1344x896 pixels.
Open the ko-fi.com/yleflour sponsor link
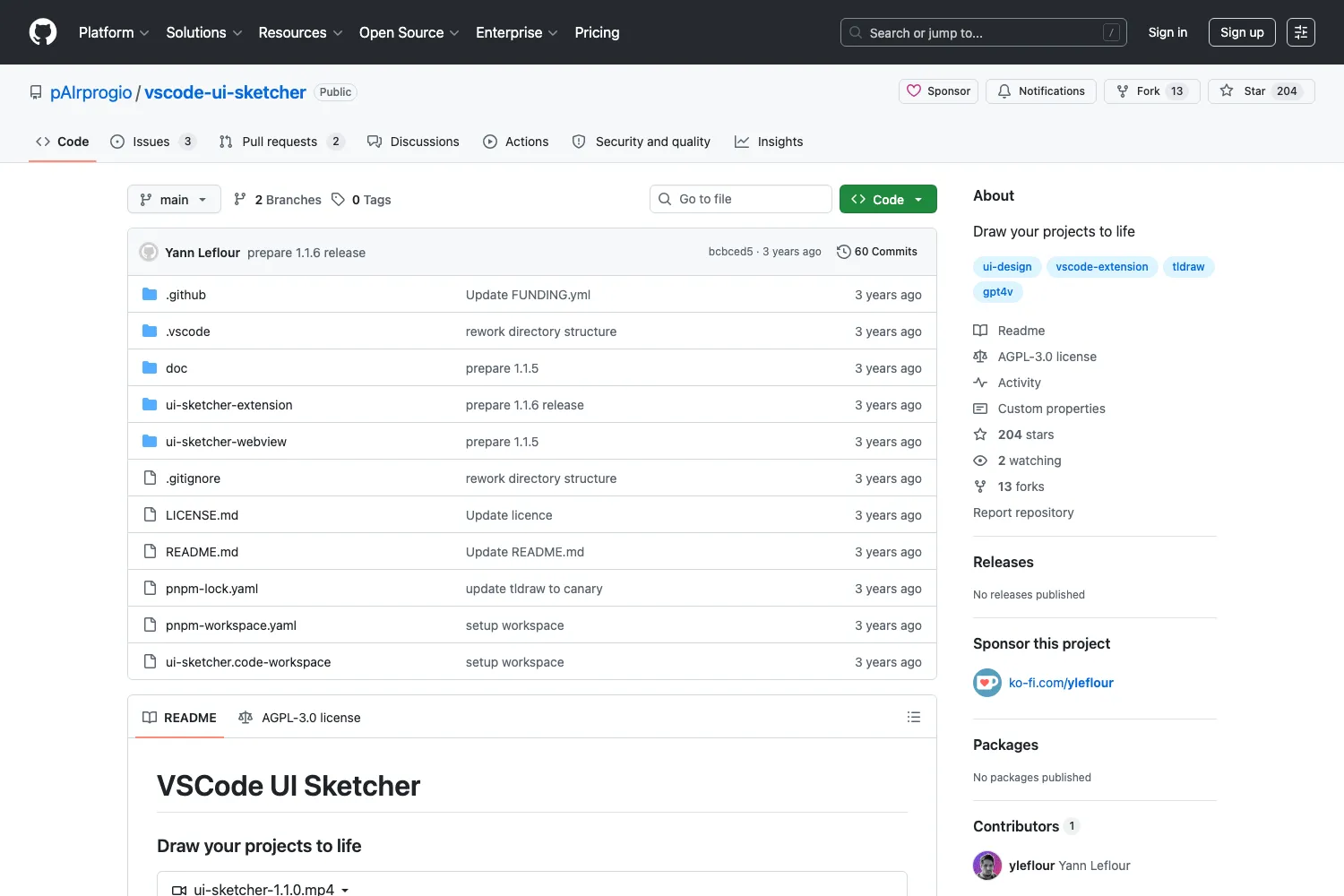point(1061,683)
